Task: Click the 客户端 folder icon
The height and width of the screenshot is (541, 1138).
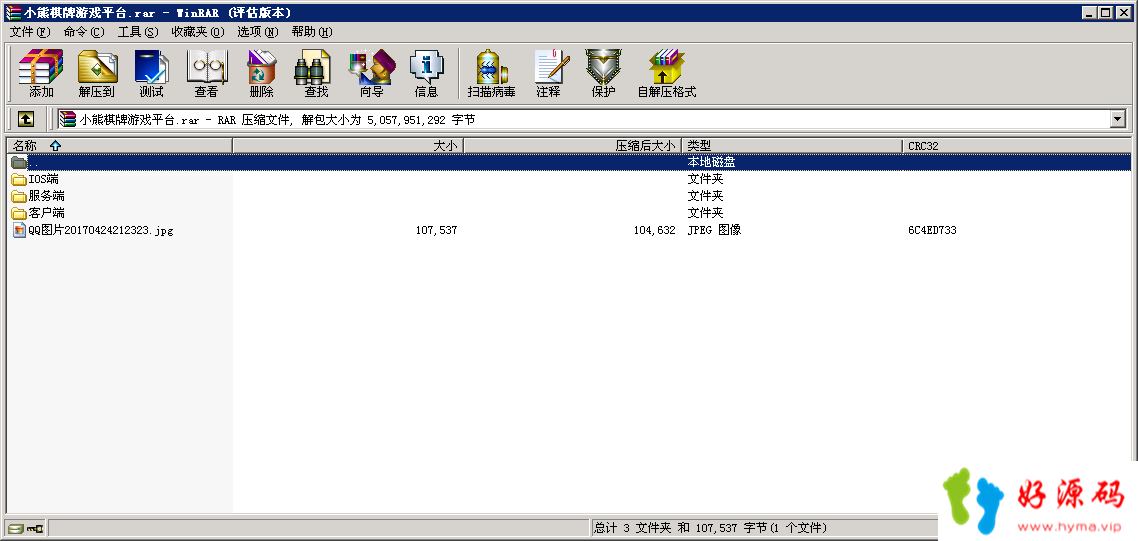Action: (x=19, y=213)
